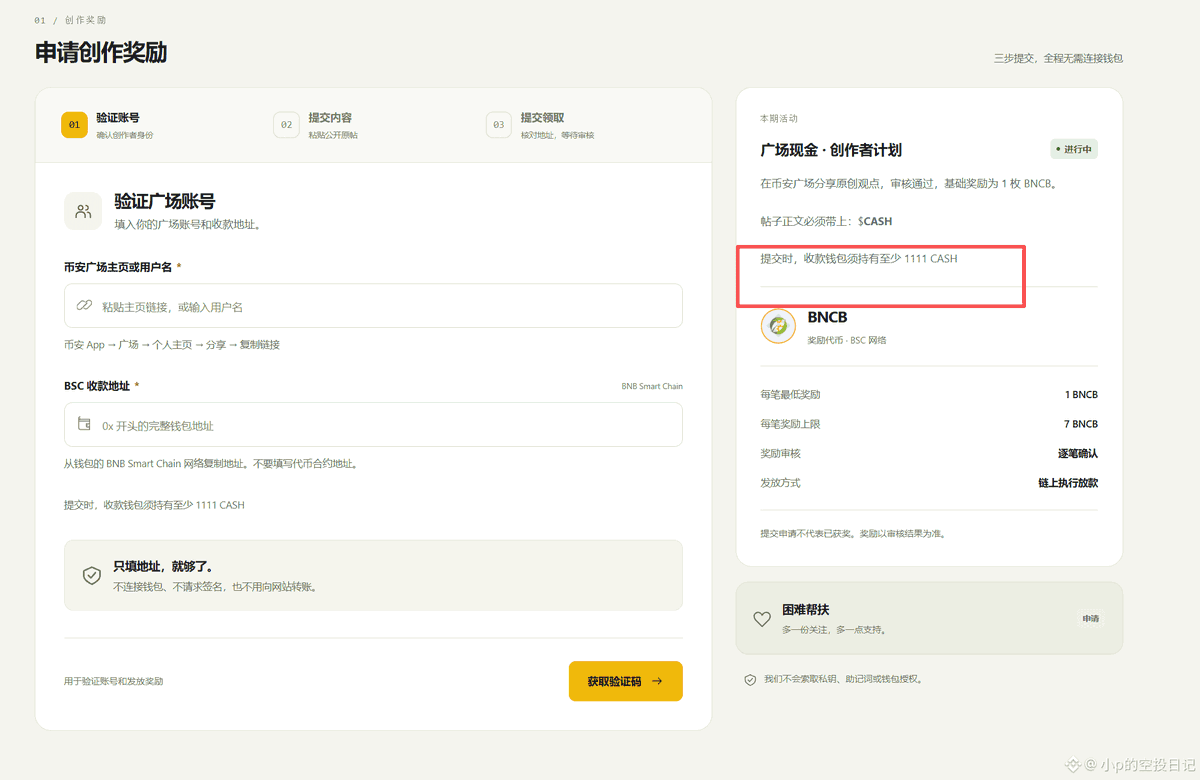Click the 申请 button in 困难帮扶
1200x780 pixels.
pos(1090,619)
